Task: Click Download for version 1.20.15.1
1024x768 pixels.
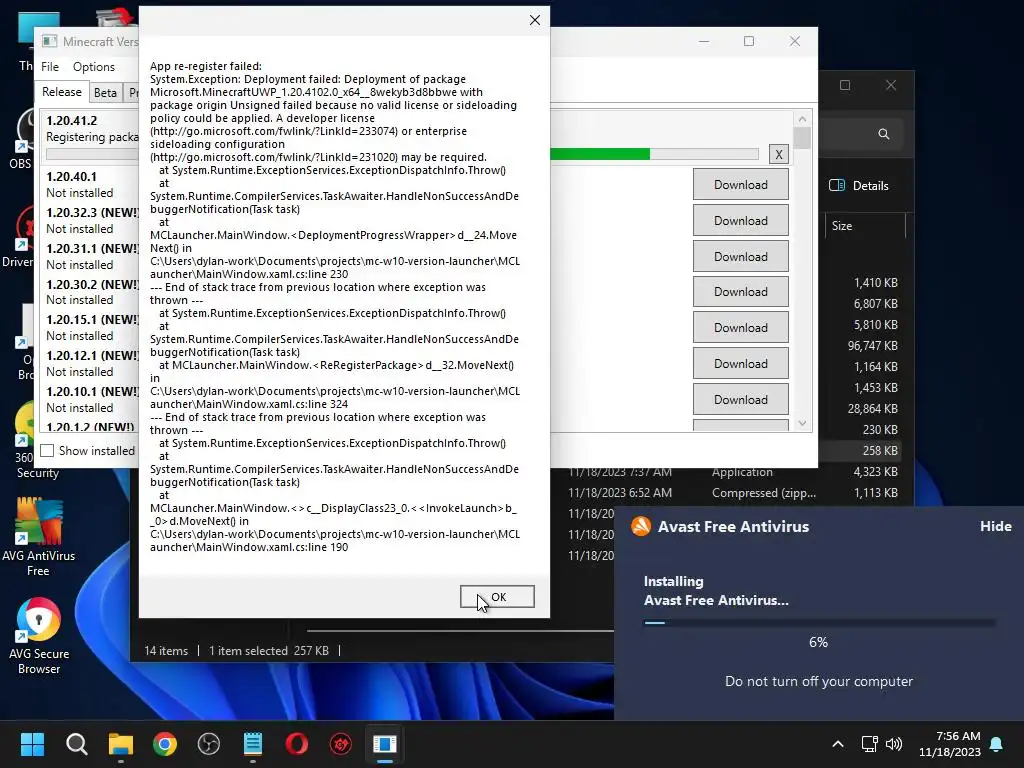Action: point(741,328)
